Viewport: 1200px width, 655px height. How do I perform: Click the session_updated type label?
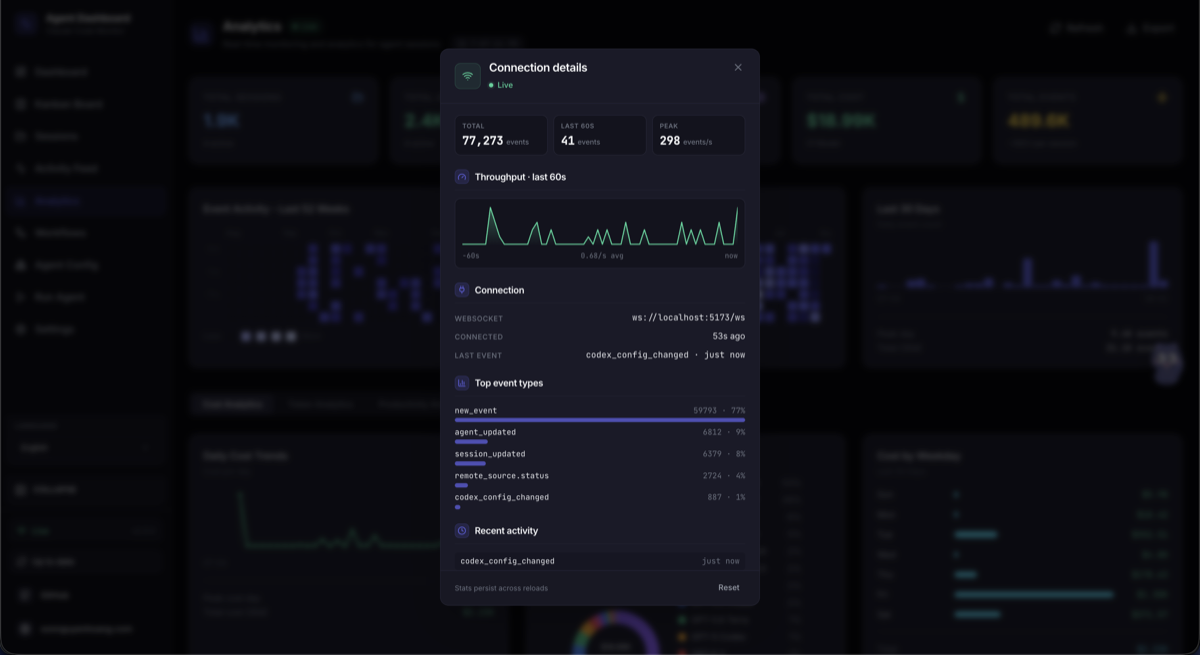point(490,454)
